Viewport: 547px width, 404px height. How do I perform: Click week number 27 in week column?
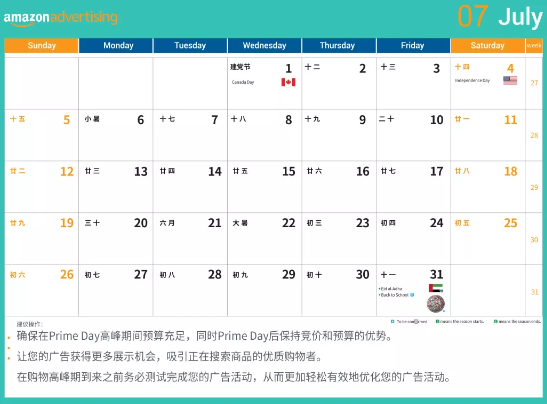534,83
